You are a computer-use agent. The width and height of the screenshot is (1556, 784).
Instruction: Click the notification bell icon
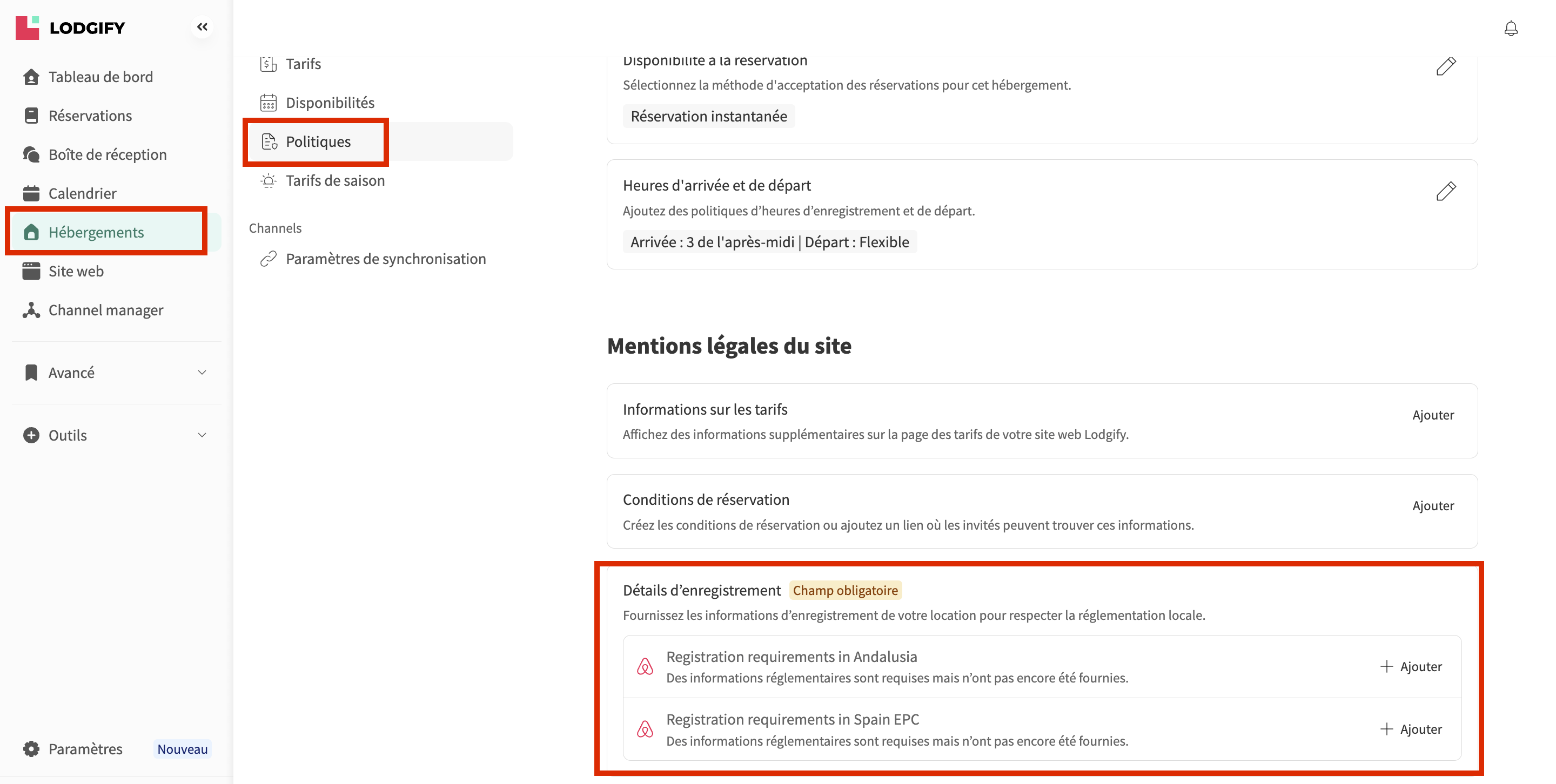pos(1510,29)
